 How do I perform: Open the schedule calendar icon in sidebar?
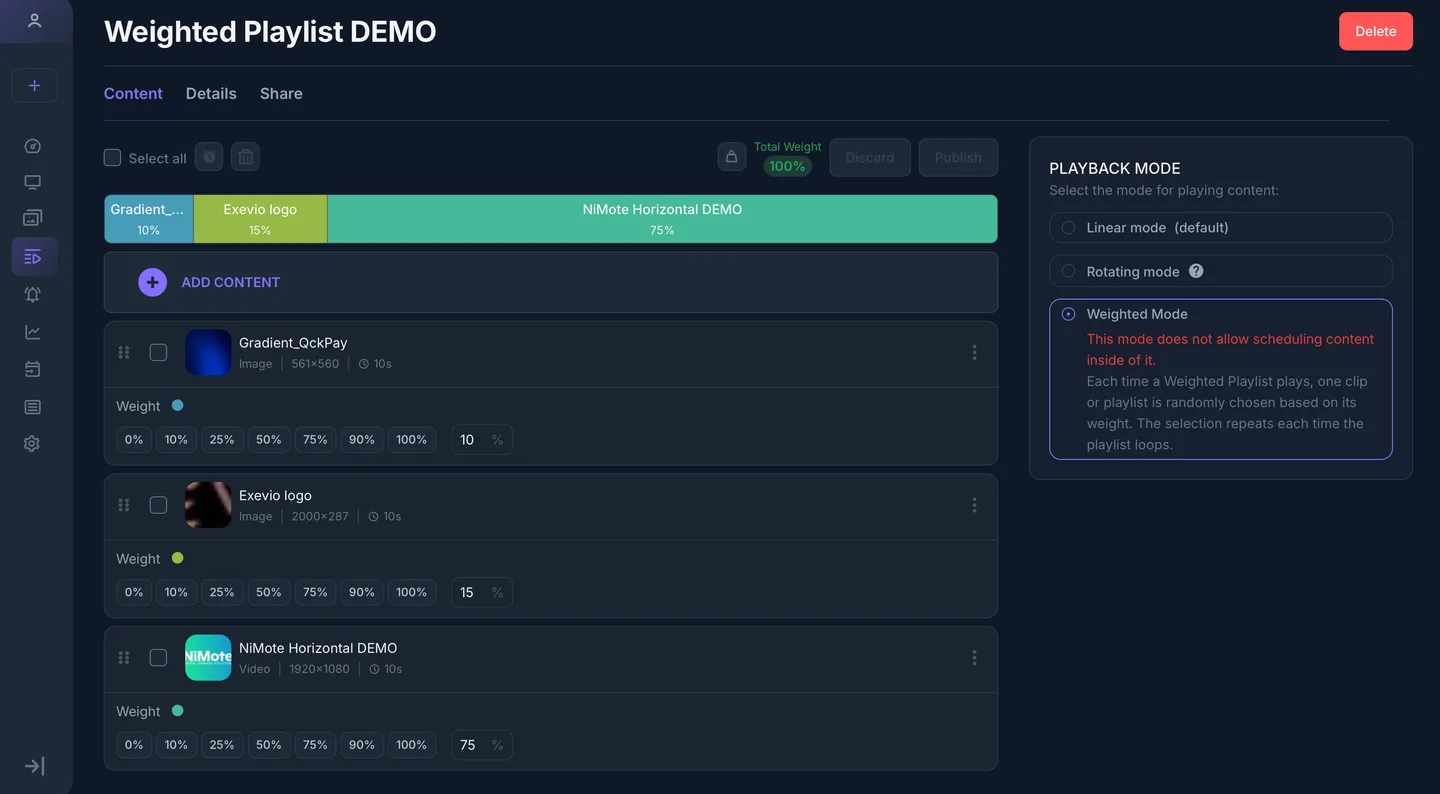click(33, 370)
